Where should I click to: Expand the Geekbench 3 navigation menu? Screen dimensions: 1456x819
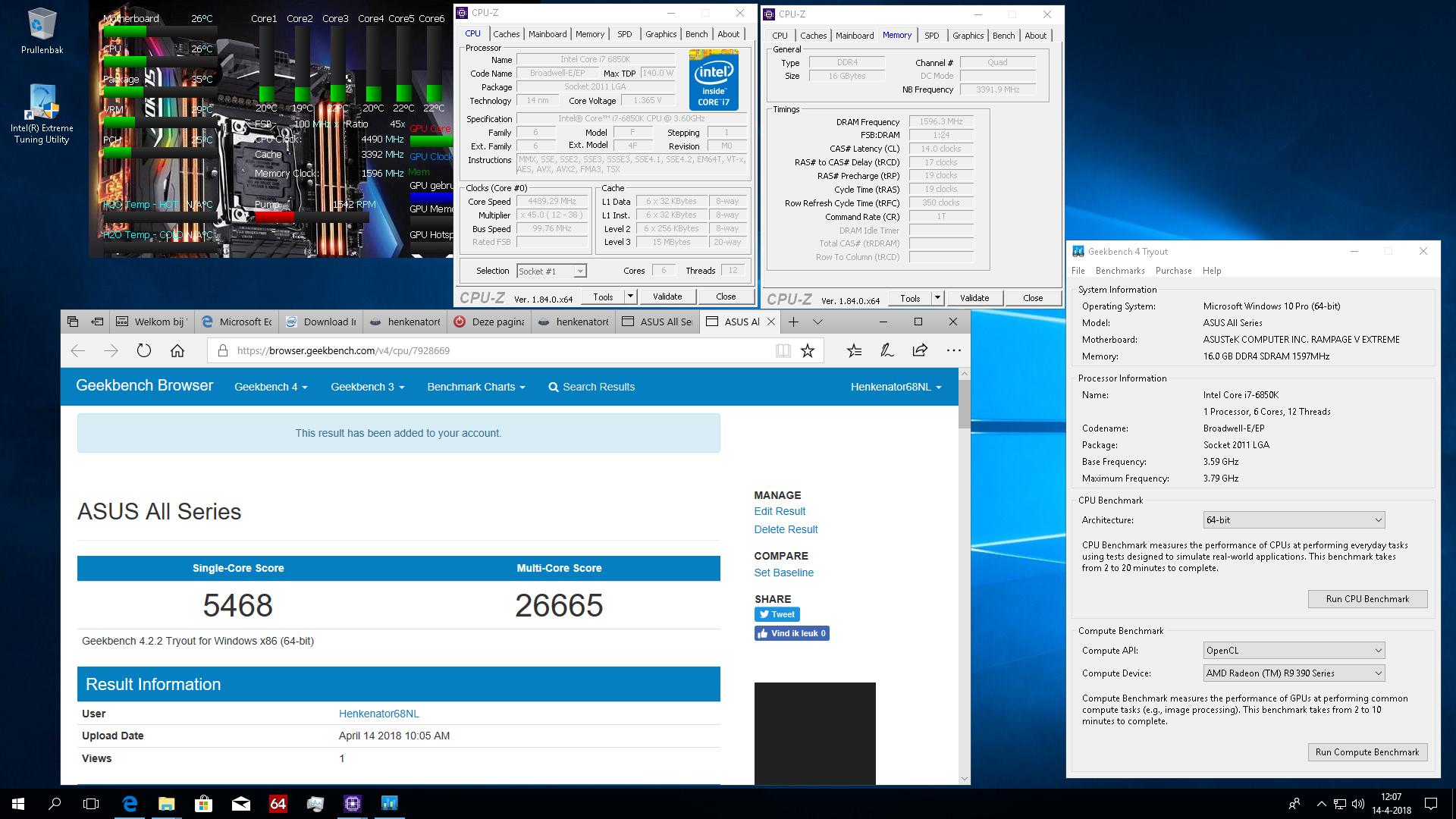pyautogui.click(x=367, y=387)
